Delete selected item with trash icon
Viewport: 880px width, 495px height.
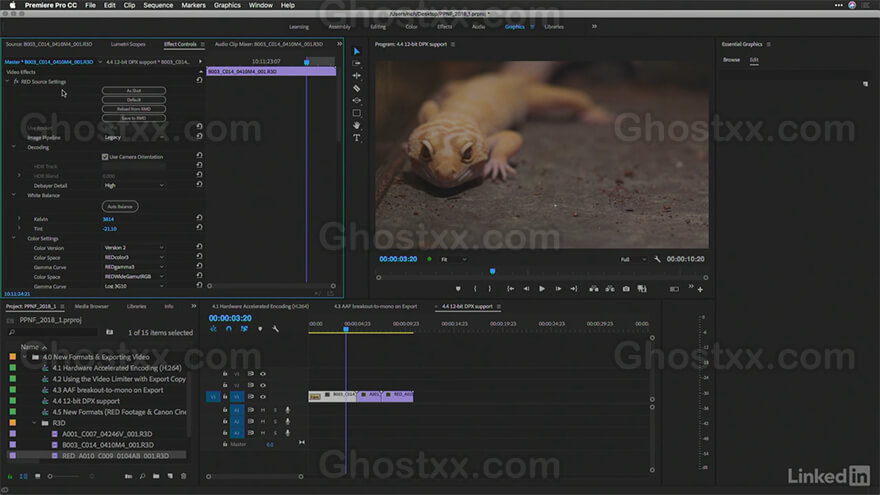[184, 476]
